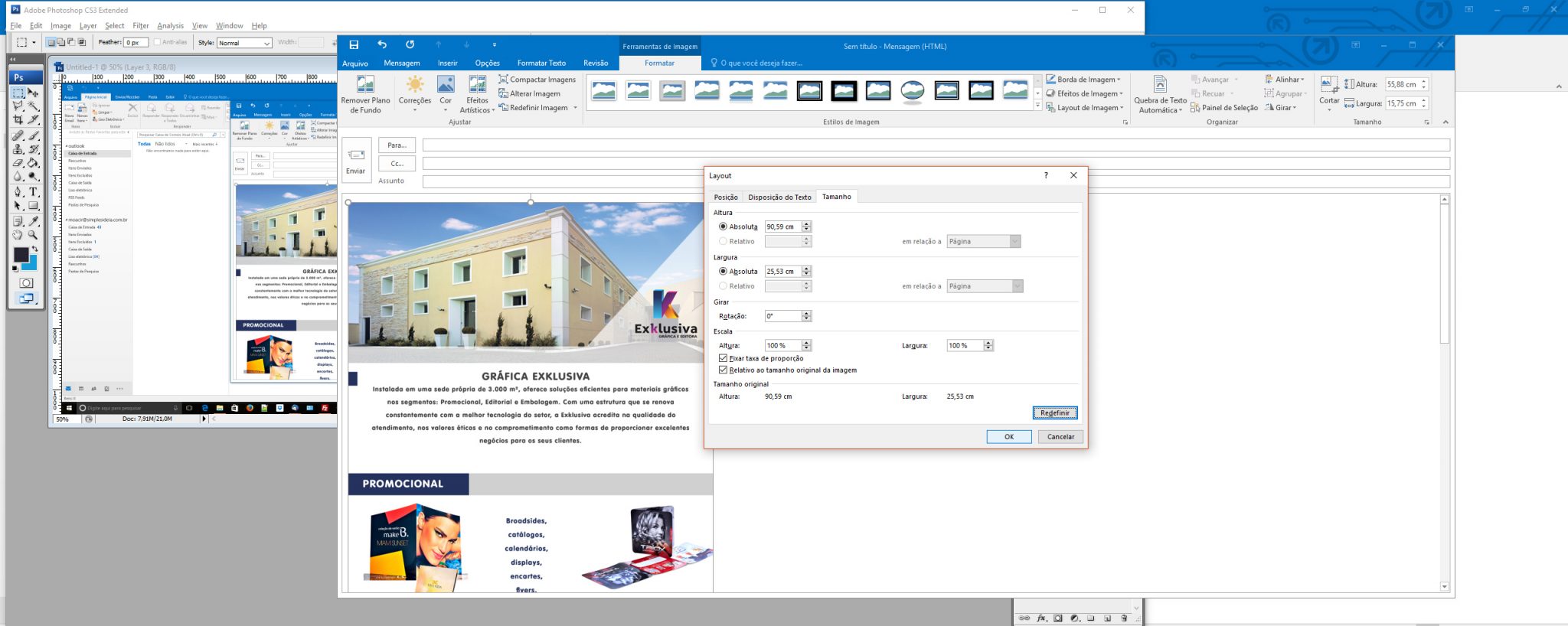Click the Rotação value field
This screenshot has width=1568, height=626.
click(783, 316)
